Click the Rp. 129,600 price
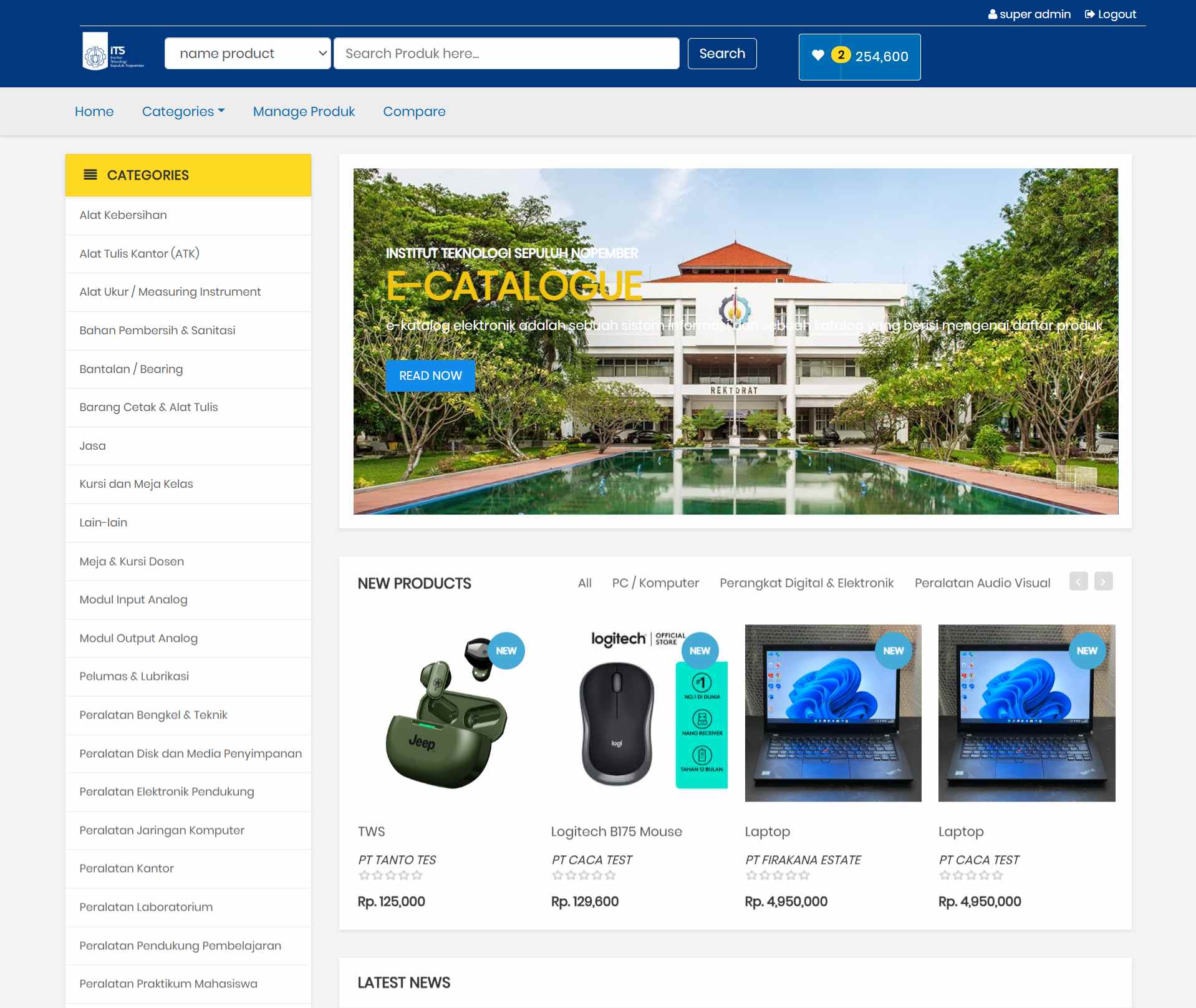 [x=585, y=901]
